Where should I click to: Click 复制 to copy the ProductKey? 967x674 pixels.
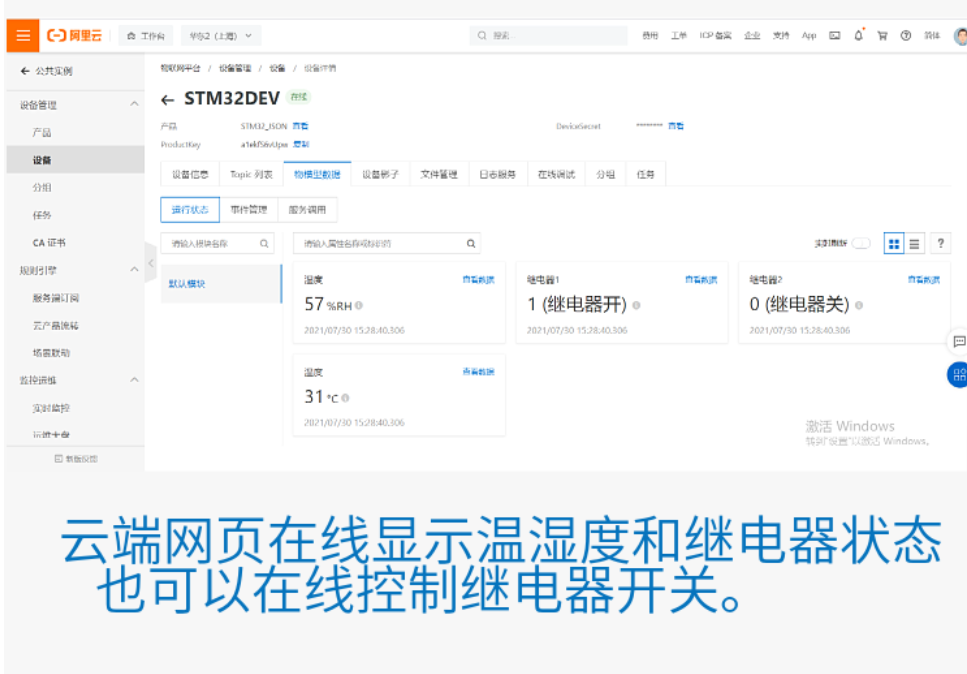pyautogui.click(x=301, y=144)
